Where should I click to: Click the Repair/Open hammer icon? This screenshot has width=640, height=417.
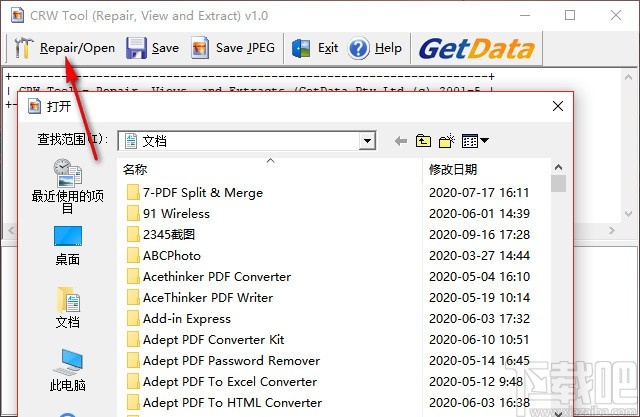coord(23,48)
